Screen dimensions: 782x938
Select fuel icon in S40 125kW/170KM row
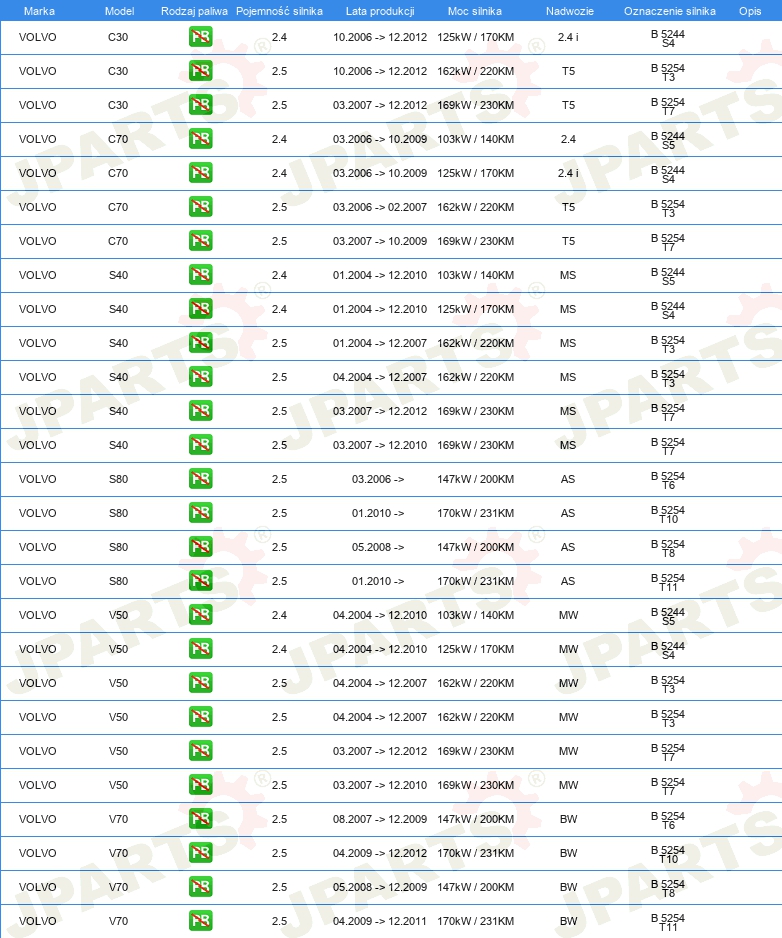point(200,309)
